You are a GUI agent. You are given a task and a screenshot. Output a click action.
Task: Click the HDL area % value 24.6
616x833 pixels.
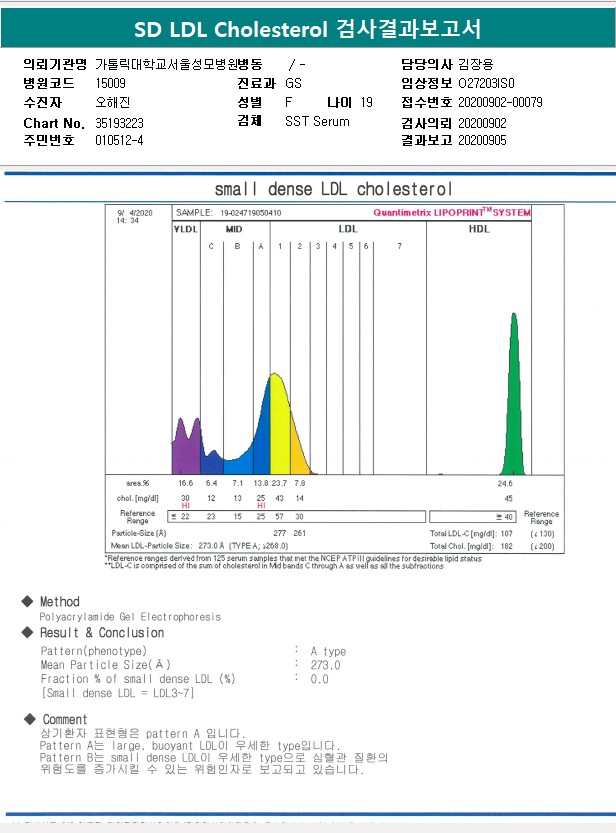(x=504, y=483)
